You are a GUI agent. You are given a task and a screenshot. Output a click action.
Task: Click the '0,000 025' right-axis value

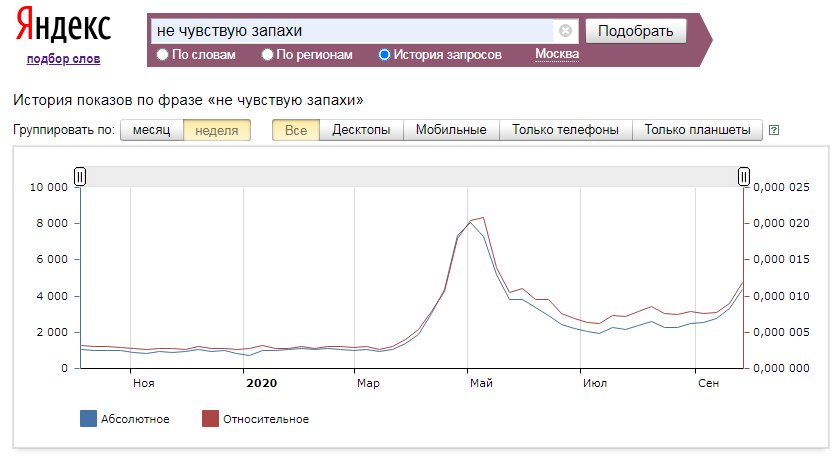(781, 187)
